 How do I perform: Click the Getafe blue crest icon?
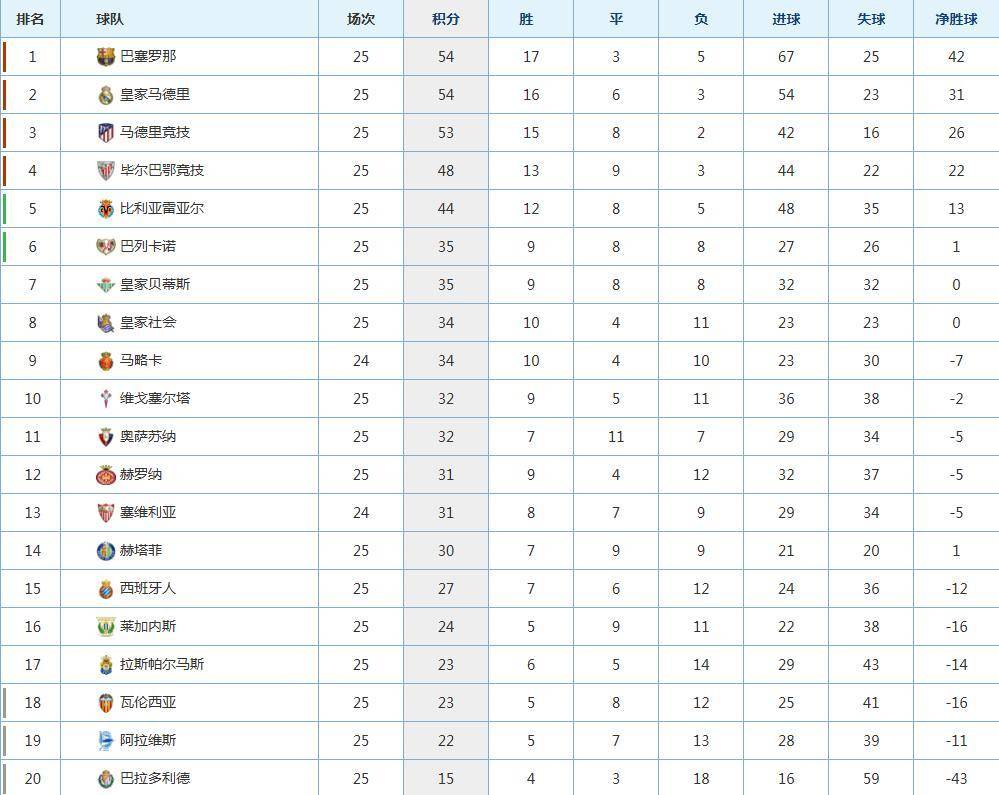106,551
